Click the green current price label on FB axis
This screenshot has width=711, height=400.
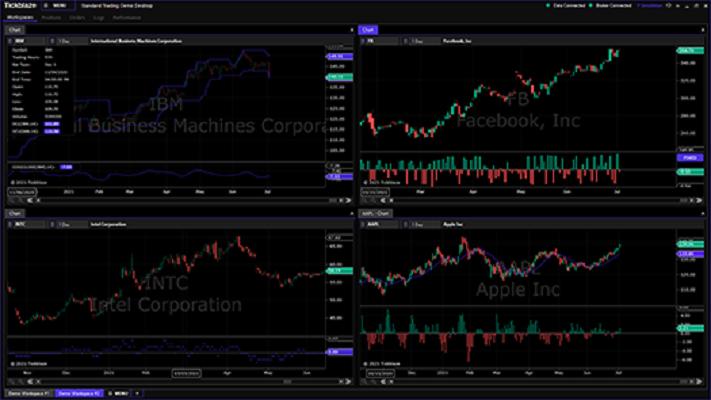pyautogui.click(x=690, y=50)
